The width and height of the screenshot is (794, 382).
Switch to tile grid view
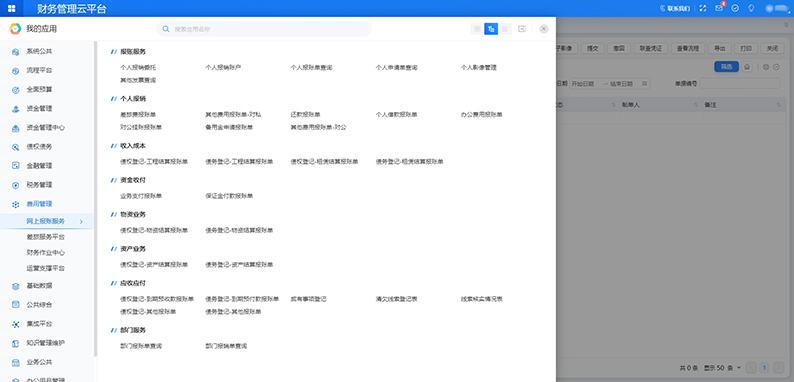[477, 29]
